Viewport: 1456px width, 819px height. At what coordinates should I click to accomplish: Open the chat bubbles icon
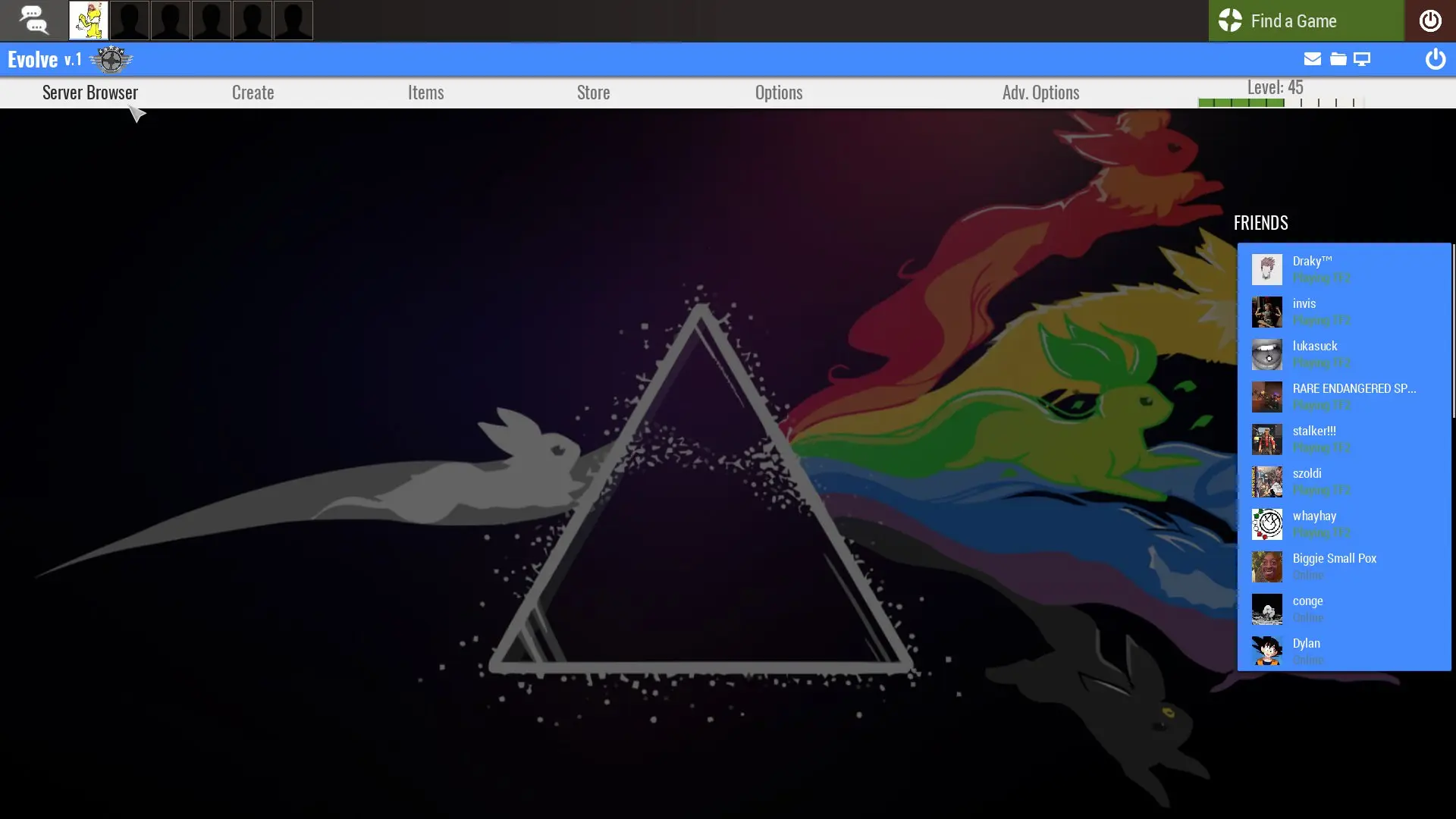[x=33, y=20]
